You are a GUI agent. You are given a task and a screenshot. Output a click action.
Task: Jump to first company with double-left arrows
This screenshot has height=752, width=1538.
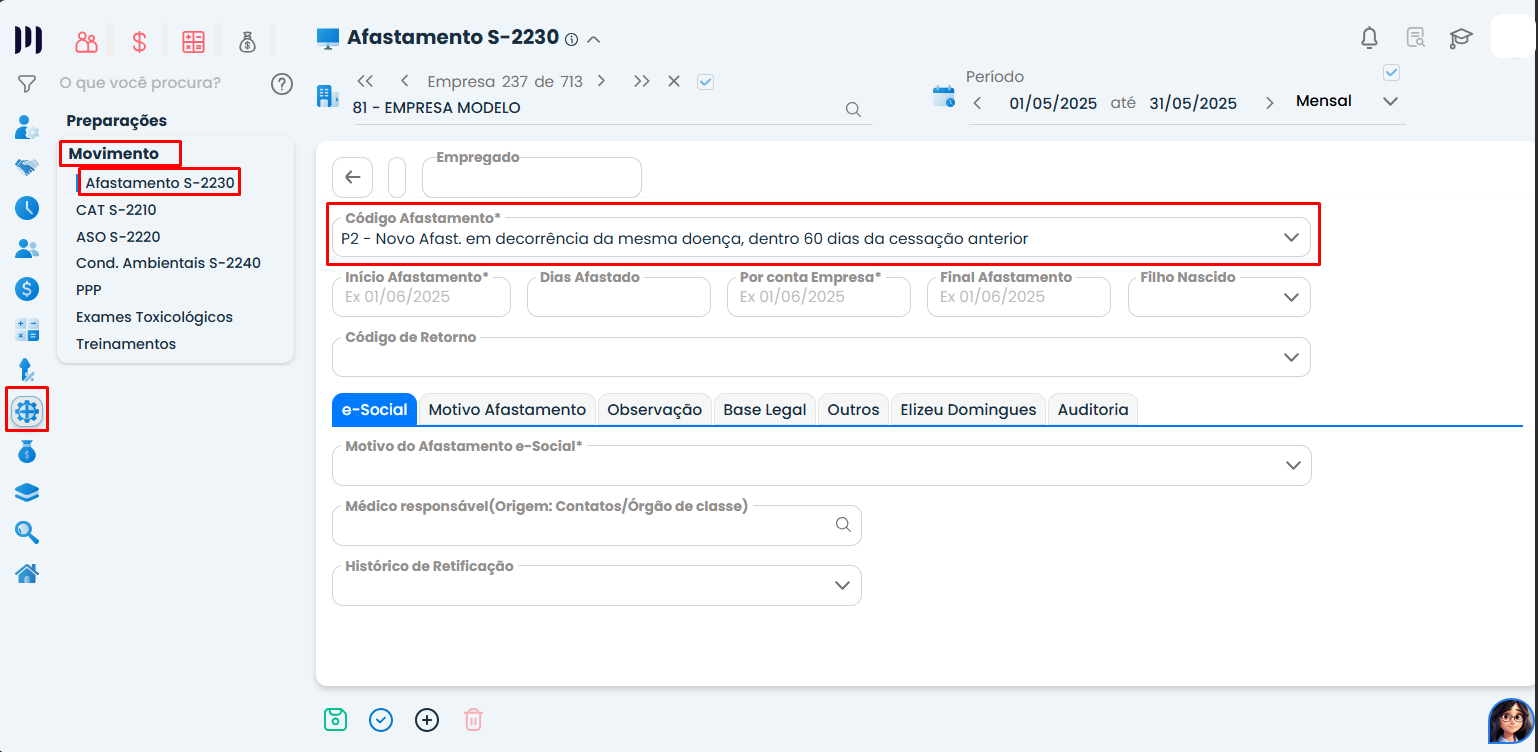365,81
